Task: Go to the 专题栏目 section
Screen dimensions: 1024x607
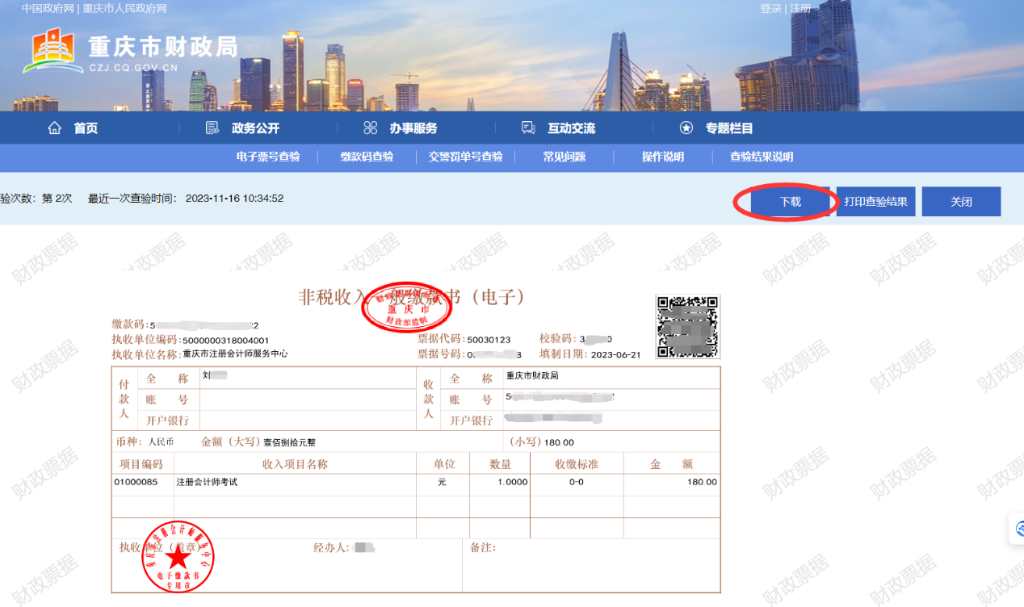Action: tap(729, 128)
